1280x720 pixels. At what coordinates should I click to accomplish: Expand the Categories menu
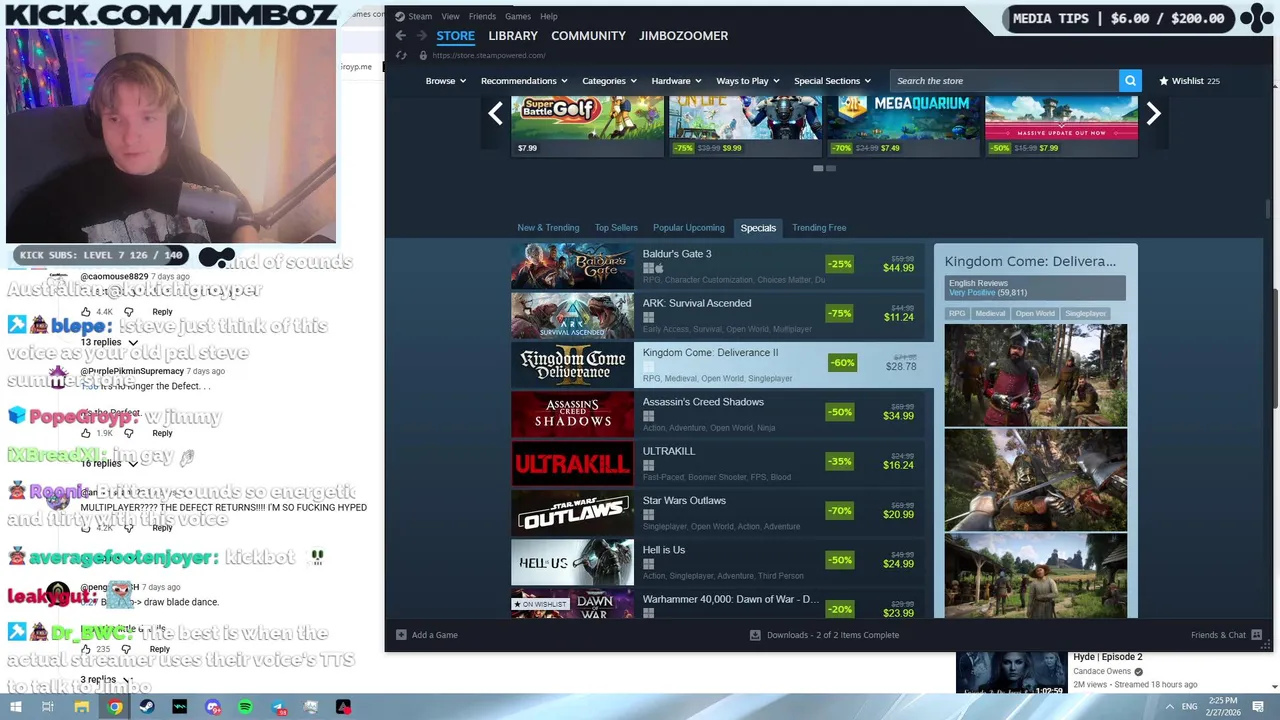click(610, 81)
